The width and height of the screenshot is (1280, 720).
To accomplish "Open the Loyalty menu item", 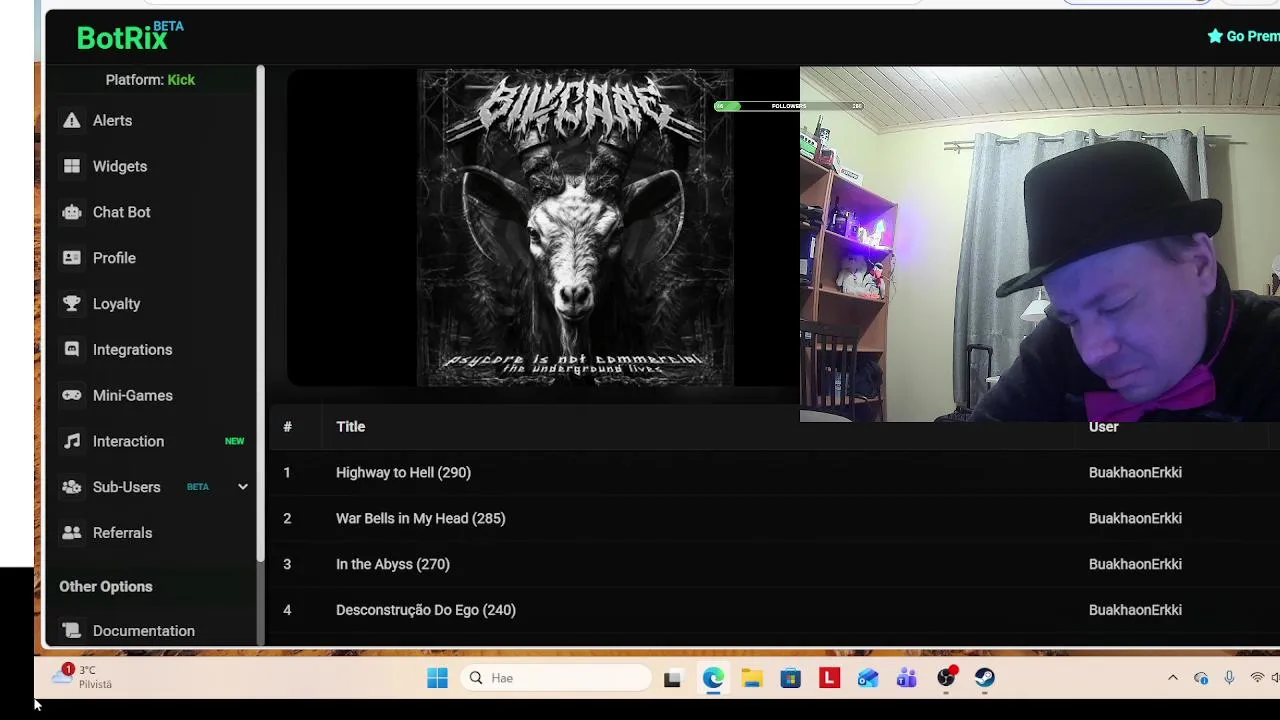I will pos(116,304).
